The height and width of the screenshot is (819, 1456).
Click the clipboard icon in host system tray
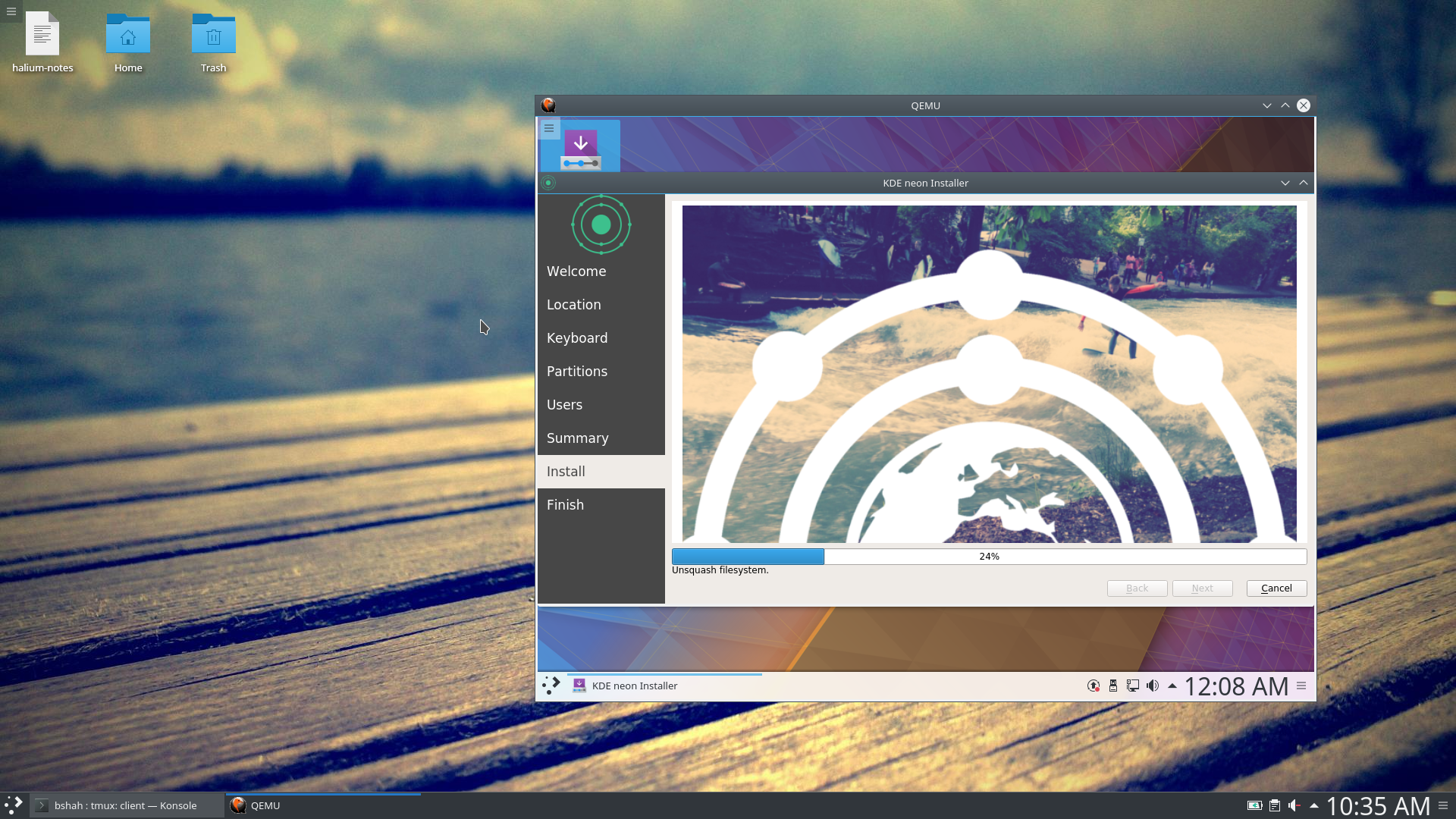(1274, 805)
